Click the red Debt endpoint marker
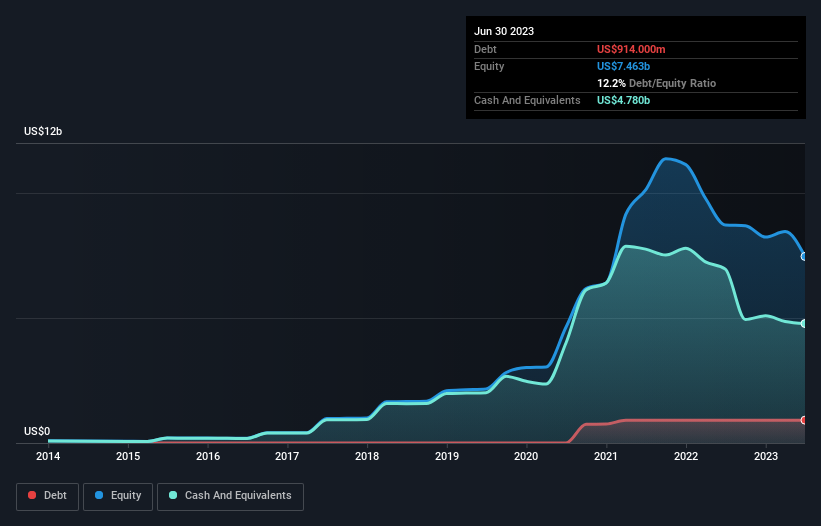Viewport: 821px width, 526px height. [804, 420]
